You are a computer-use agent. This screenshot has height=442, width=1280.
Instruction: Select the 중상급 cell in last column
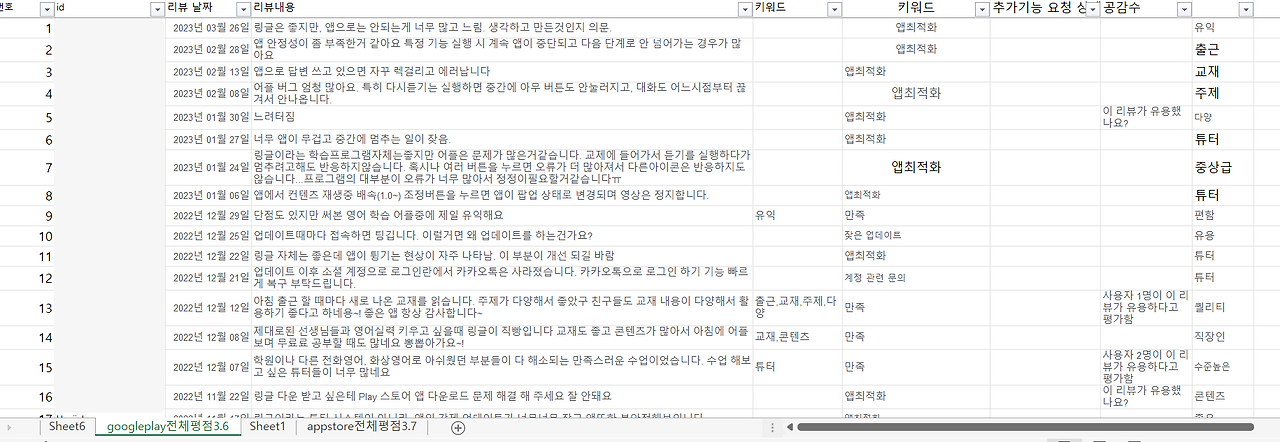(1224, 167)
